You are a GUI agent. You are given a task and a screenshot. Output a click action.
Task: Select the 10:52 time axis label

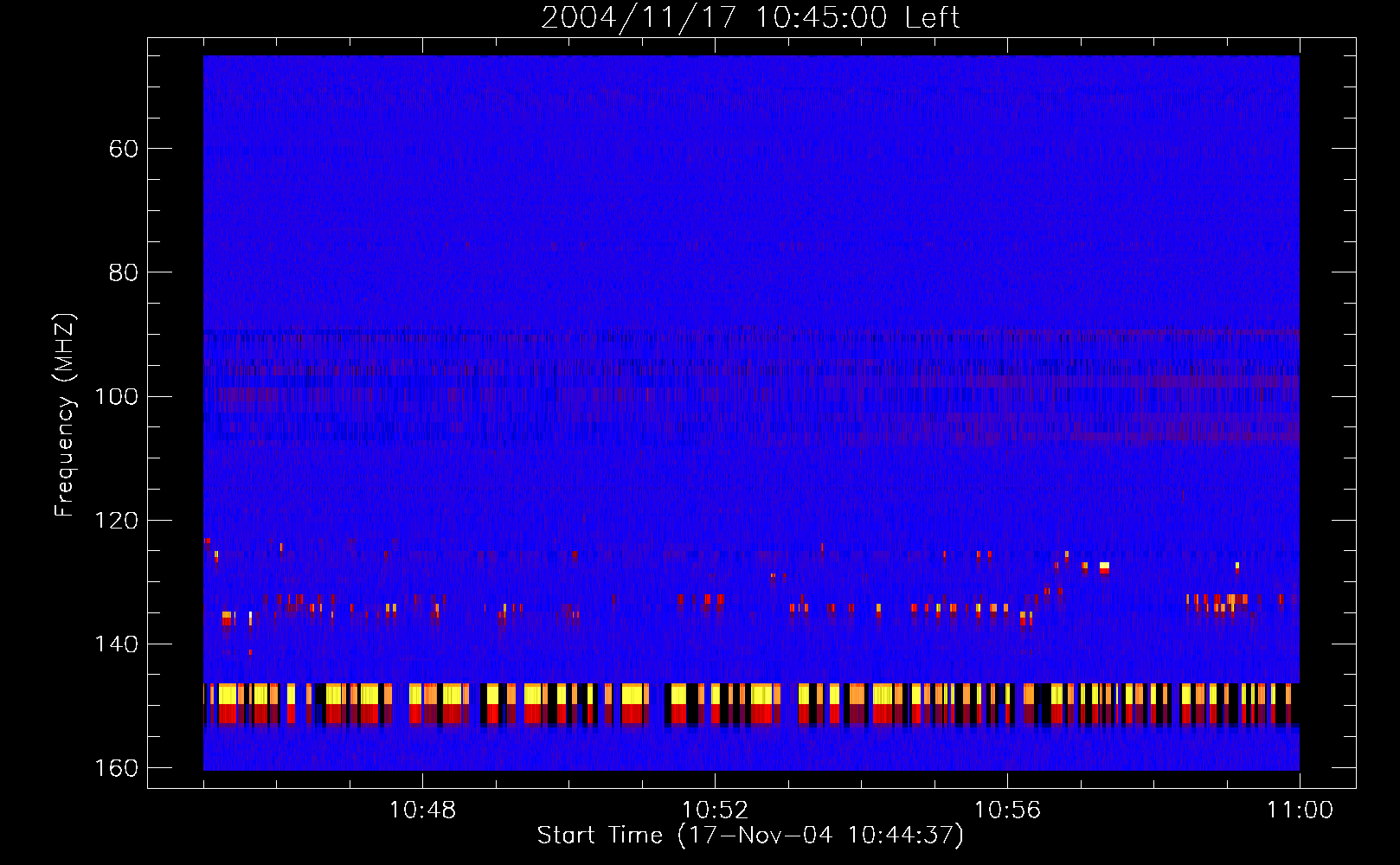(715, 811)
